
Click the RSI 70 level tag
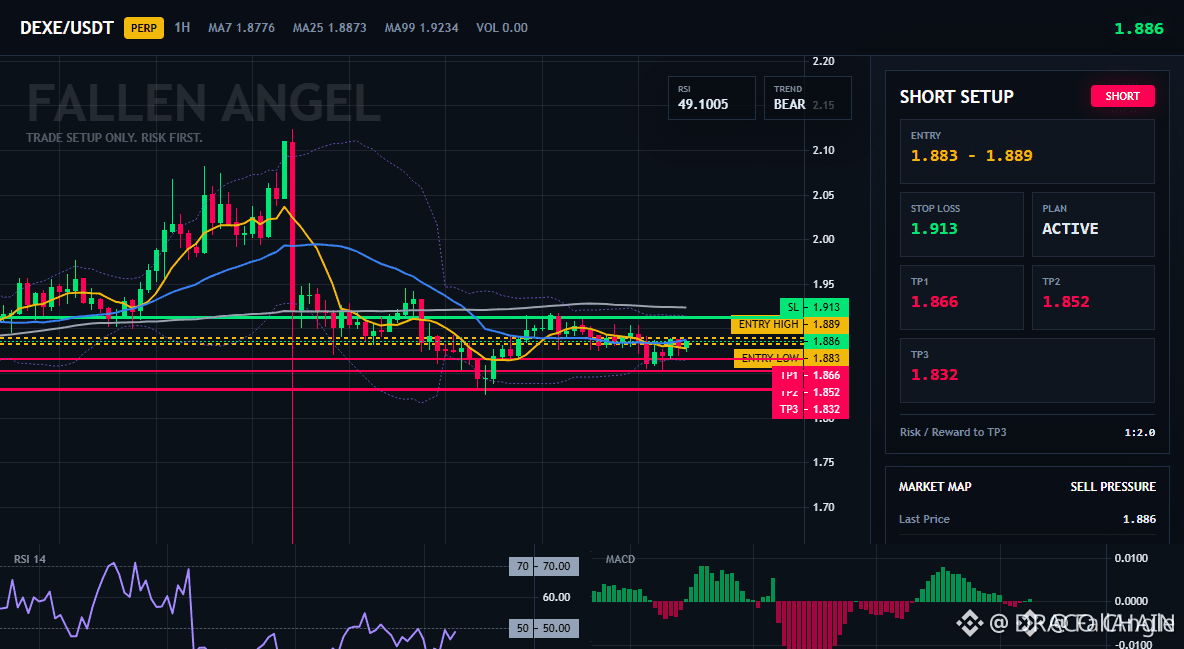point(544,566)
